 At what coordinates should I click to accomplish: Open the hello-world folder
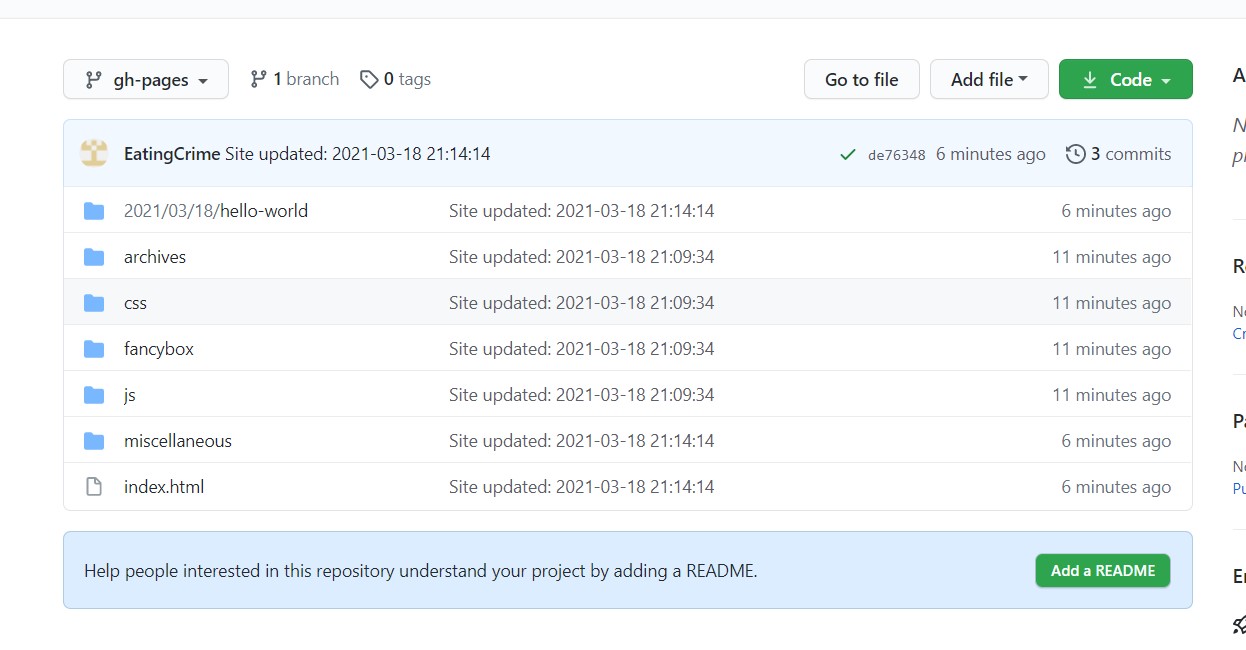pyautogui.click(x=263, y=211)
